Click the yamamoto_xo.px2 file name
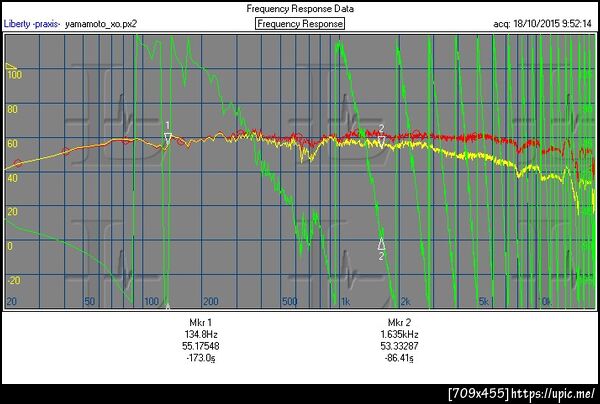600x404 pixels. [101, 24]
